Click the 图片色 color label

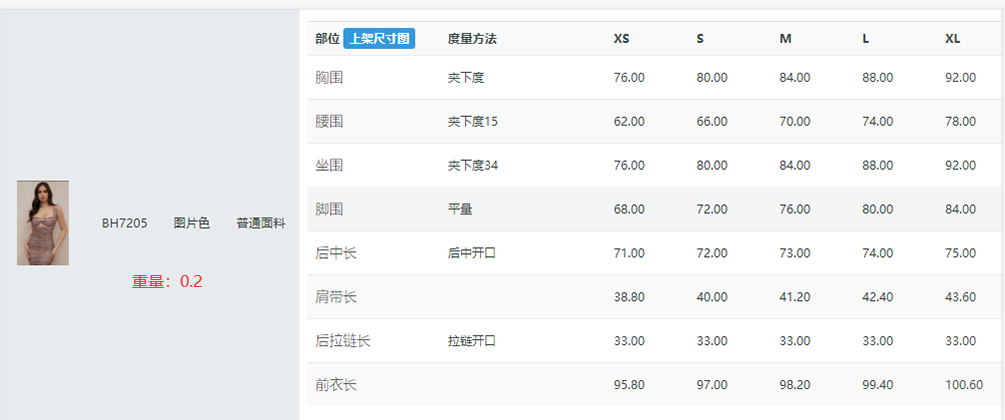pos(192,223)
